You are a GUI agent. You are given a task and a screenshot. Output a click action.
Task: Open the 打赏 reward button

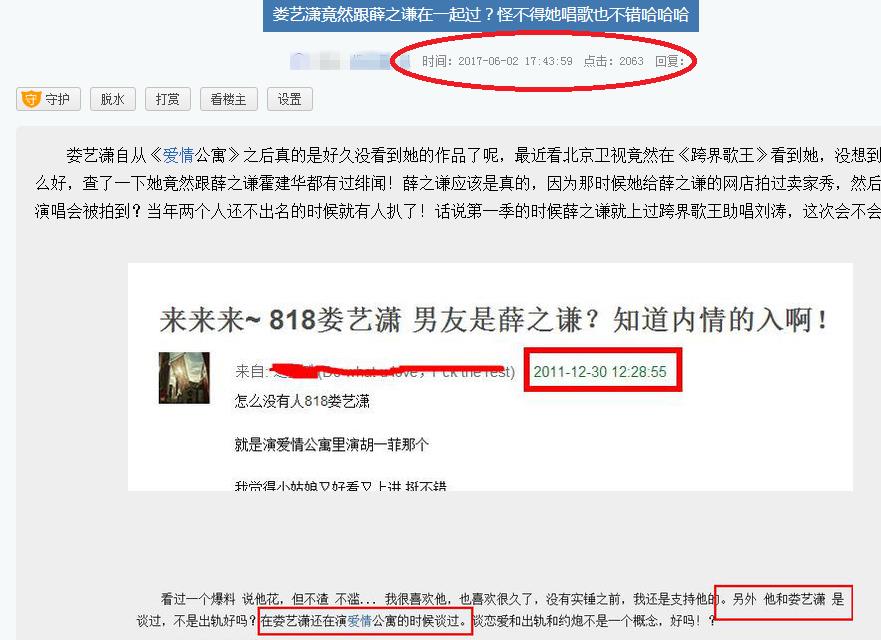[167, 99]
